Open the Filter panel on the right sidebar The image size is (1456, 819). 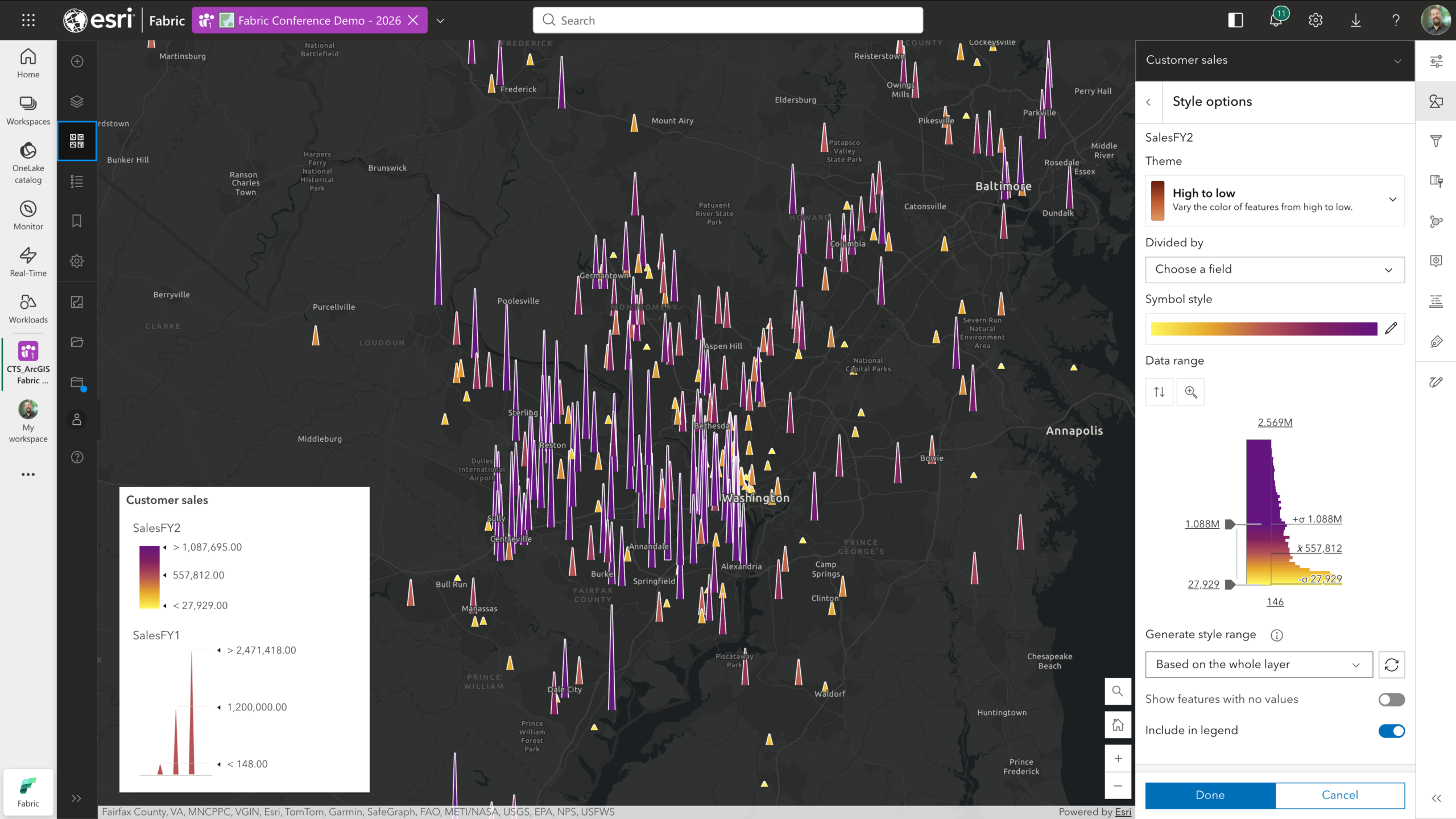click(x=1437, y=139)
